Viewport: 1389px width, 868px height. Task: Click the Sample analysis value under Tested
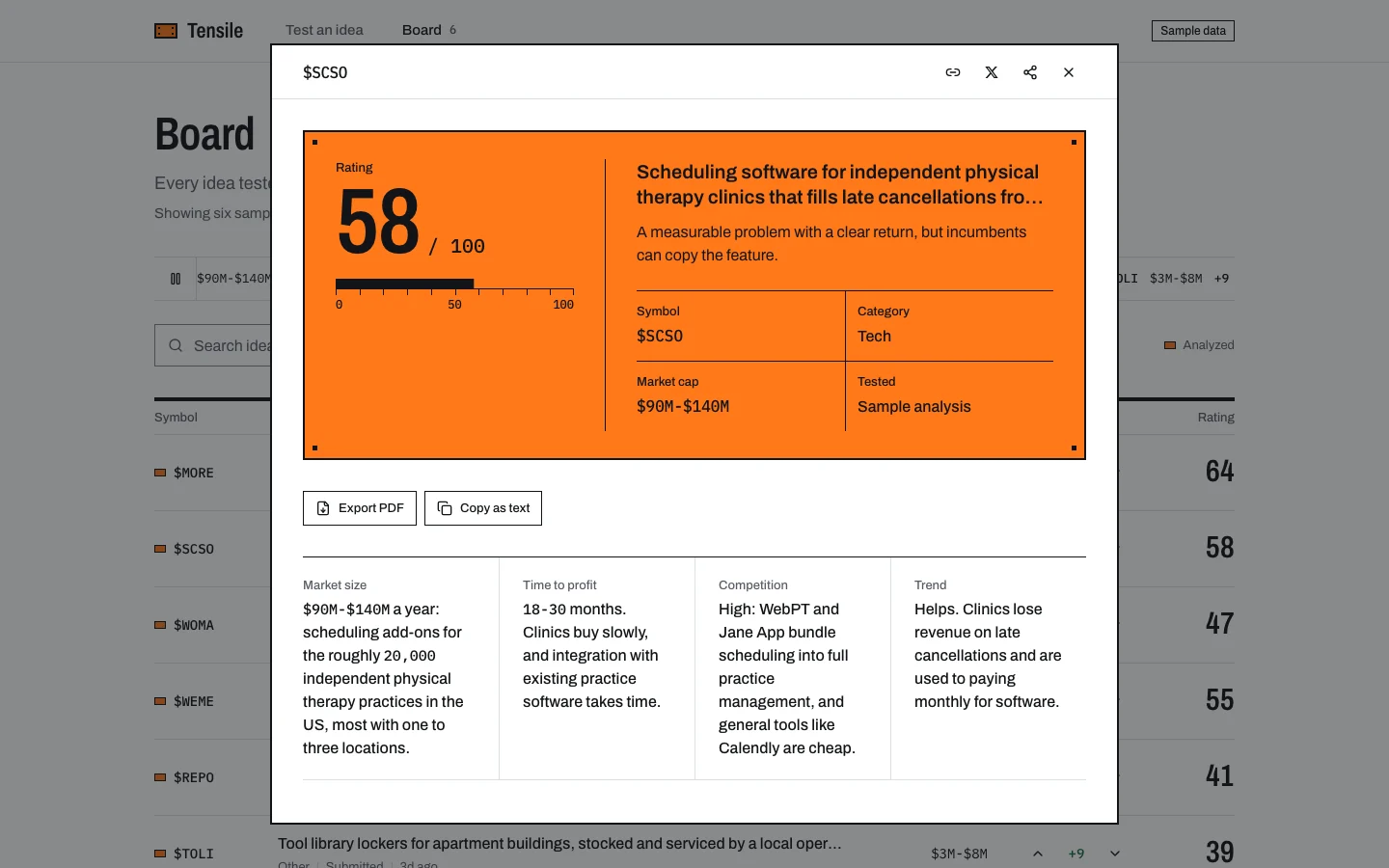[x=914, y=406]
